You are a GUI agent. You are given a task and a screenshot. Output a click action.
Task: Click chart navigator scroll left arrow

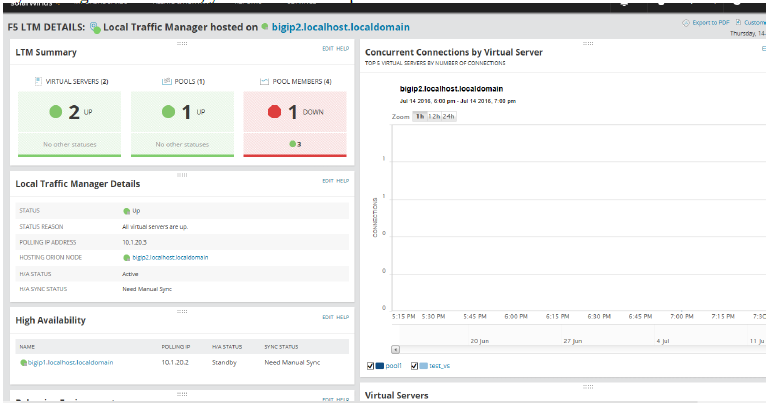pyautogui.click(x=395, y=350)
